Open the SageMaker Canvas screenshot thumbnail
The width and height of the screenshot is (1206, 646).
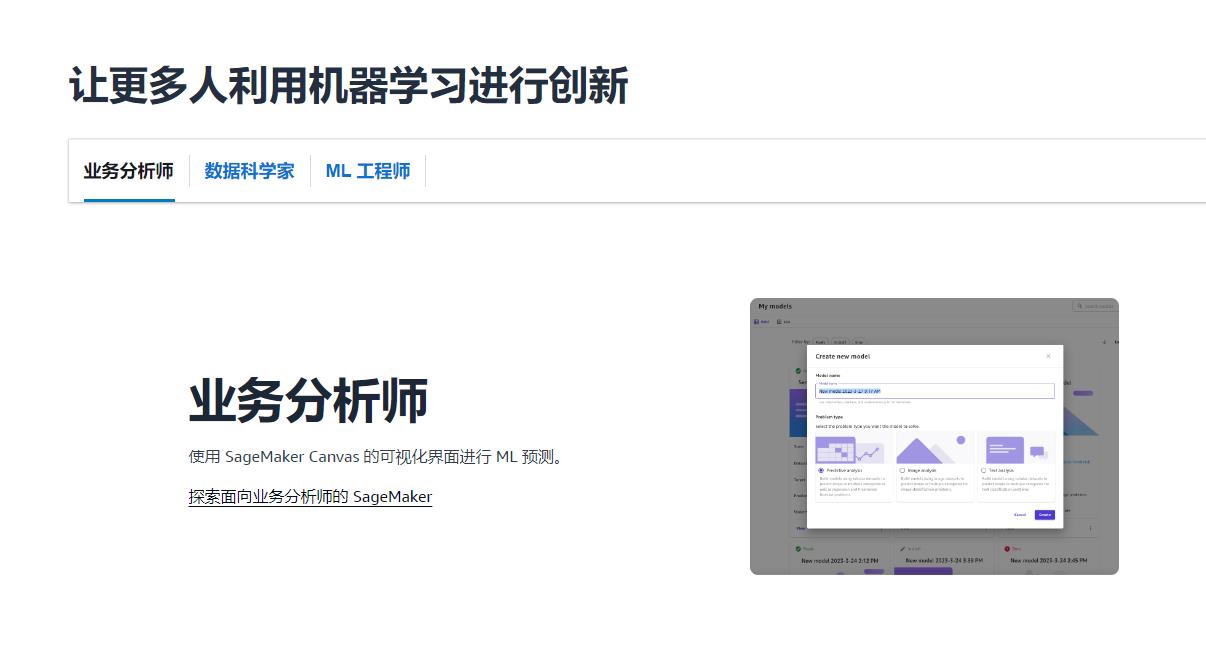(934, 436)
